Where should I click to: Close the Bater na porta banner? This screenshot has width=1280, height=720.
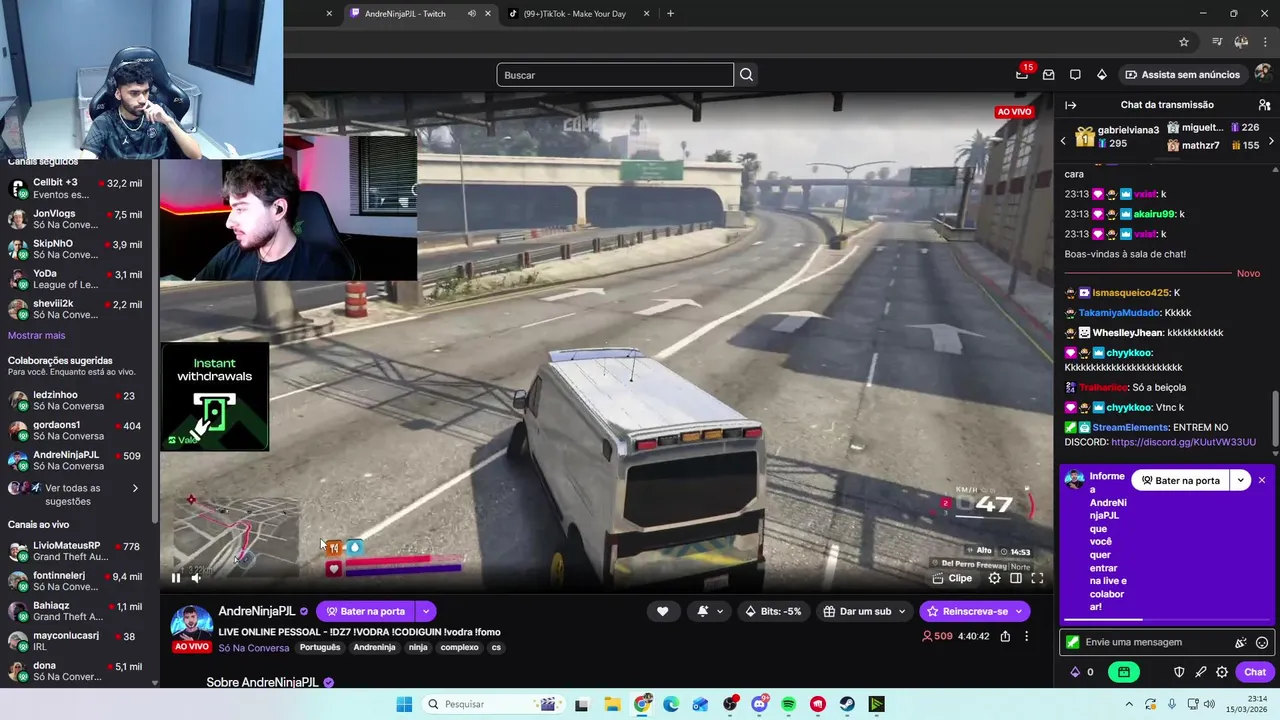tap(1262, 480)
